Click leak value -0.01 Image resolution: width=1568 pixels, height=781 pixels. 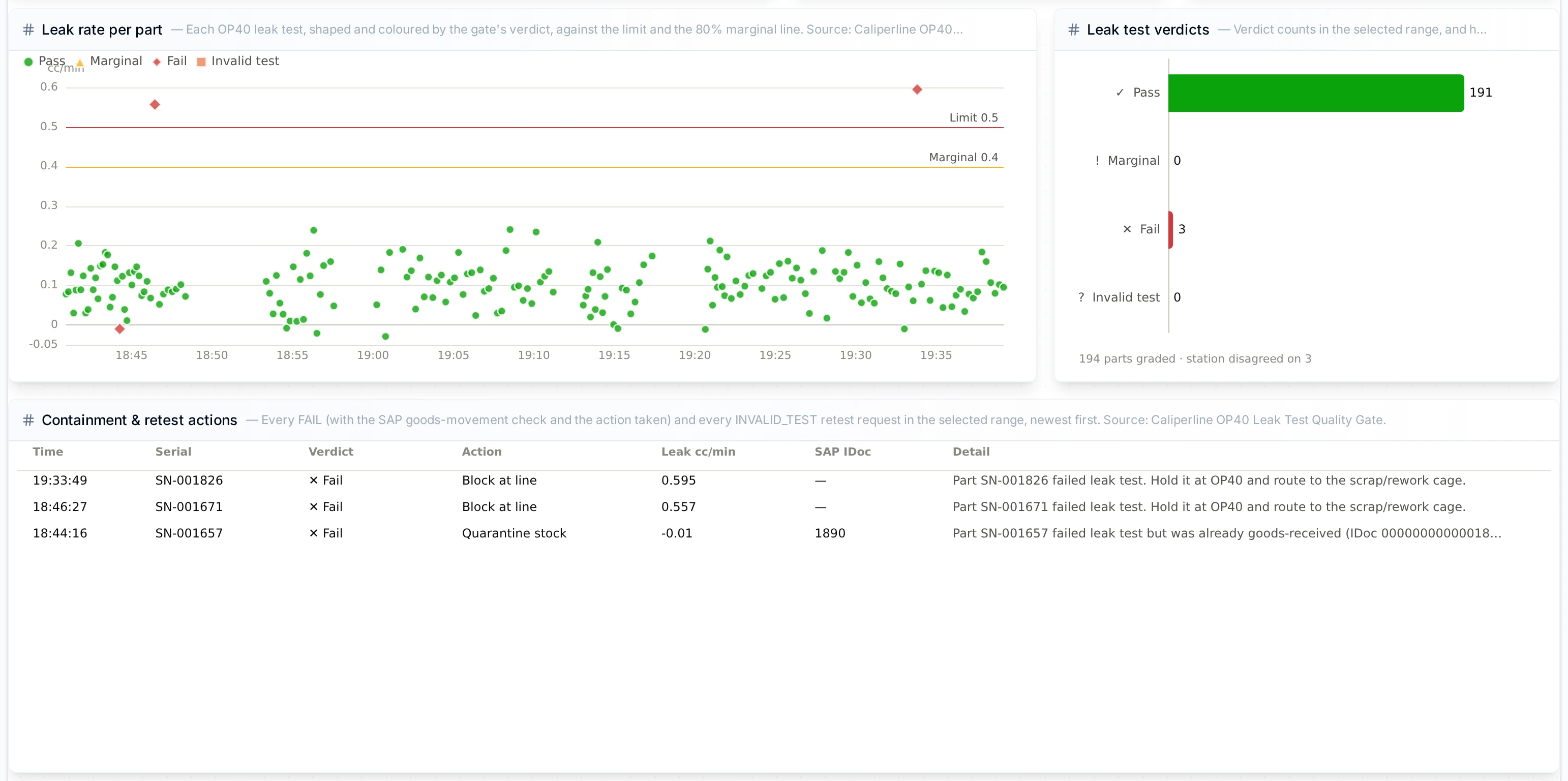676,533
